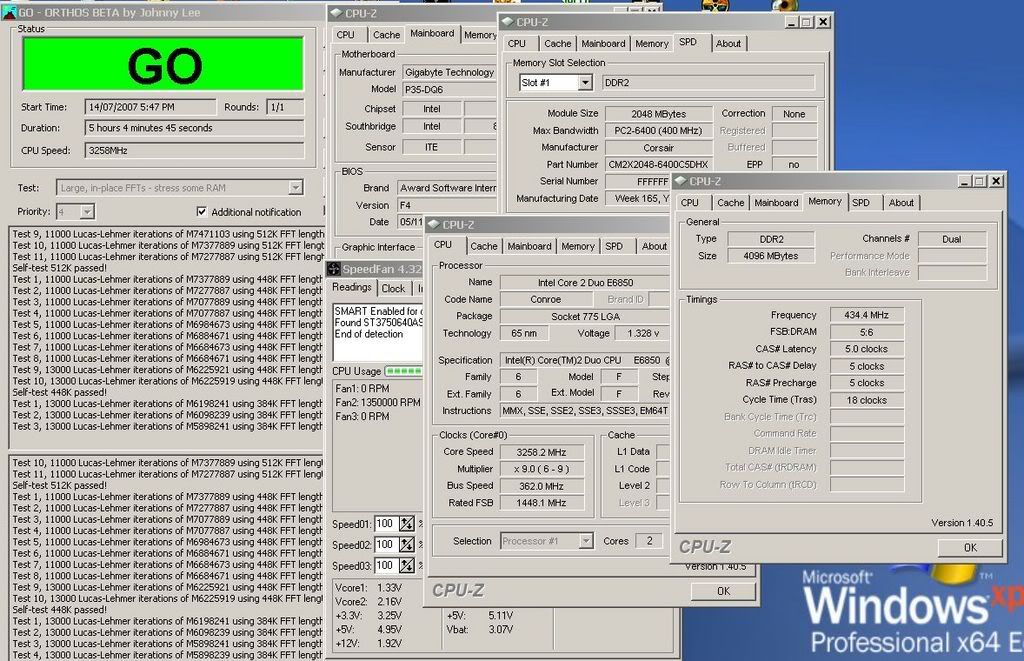Image resolution: width=1024 pixels, height=661 pixels.
Task: Click the '3258.2 MHz' Core Speed value
Action: (x=541, y=452)
